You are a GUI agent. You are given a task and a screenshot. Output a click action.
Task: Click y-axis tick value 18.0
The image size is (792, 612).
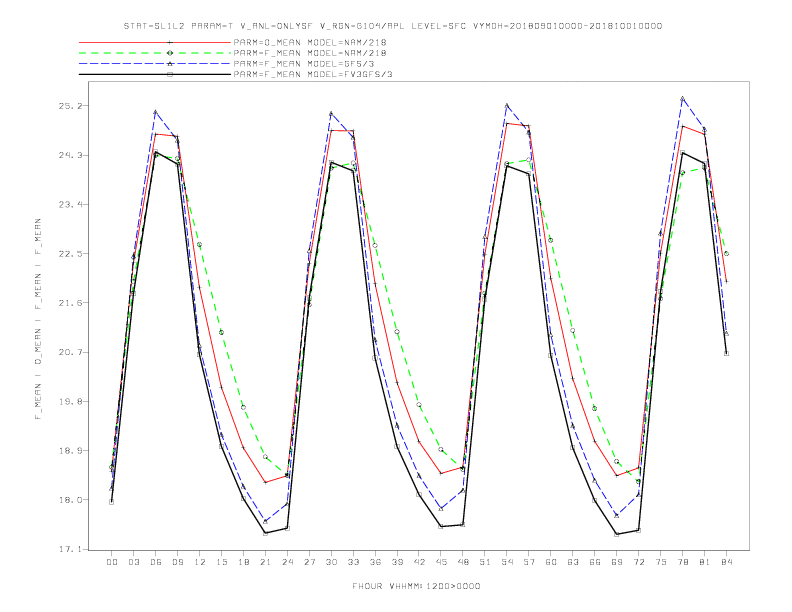(70, 500)
